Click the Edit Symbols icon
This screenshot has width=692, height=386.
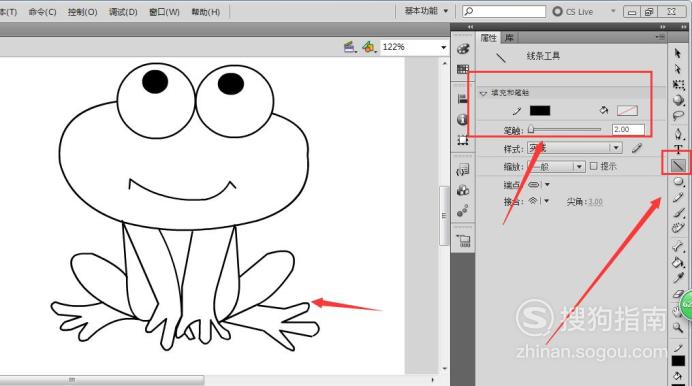(369, 47)
